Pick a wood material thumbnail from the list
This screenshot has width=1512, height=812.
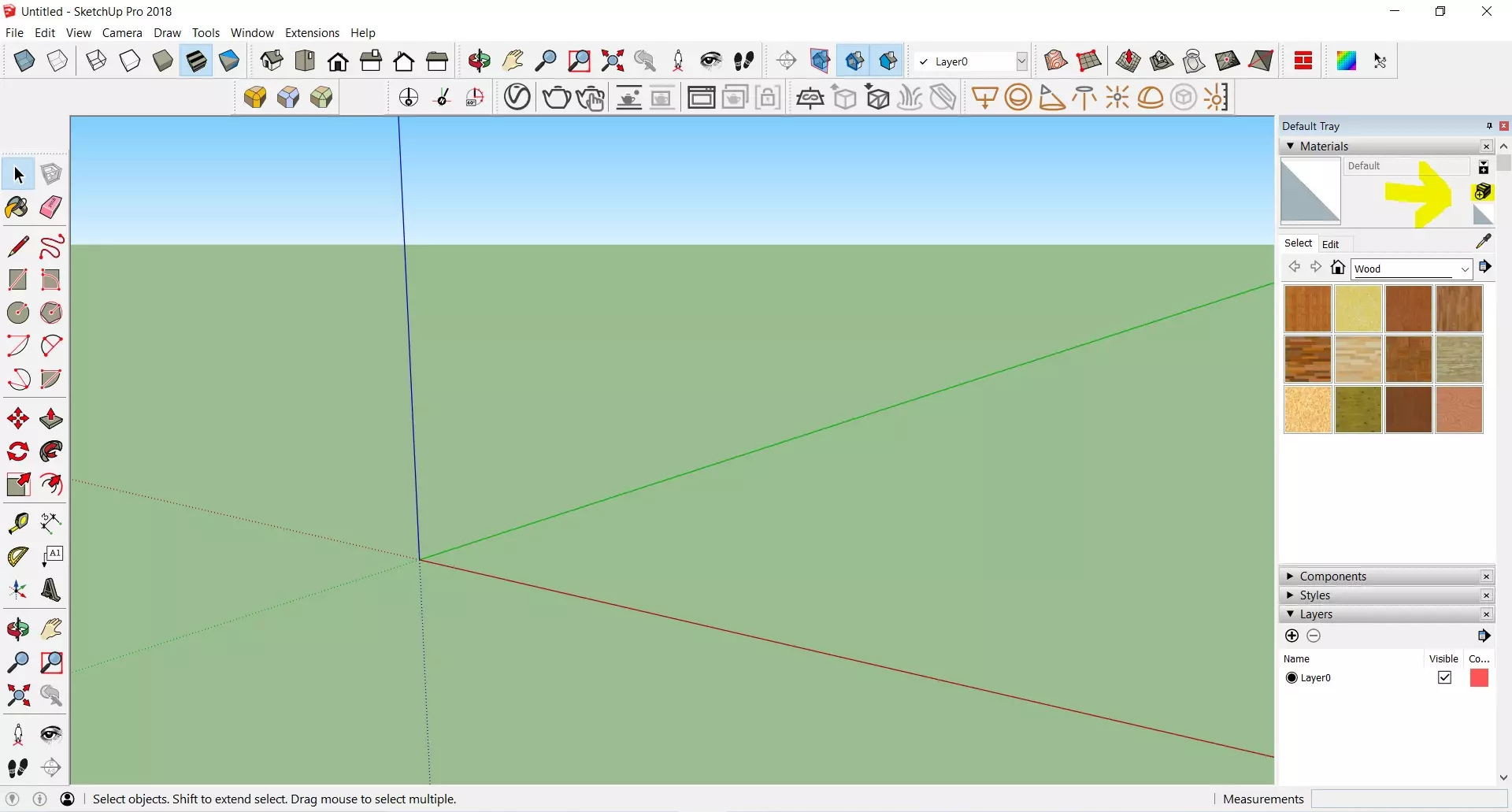click(x=1307, y=309)
